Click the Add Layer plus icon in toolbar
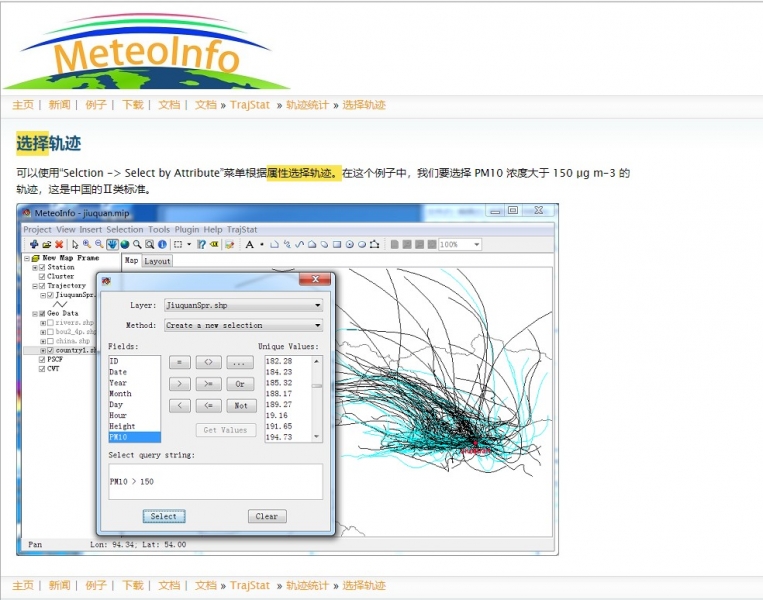Screen dimensions: 763x600 coord(34,244)
